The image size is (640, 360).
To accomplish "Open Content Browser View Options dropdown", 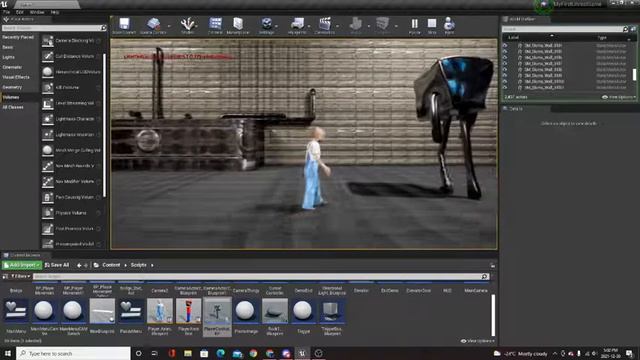I will click(477, 341).
